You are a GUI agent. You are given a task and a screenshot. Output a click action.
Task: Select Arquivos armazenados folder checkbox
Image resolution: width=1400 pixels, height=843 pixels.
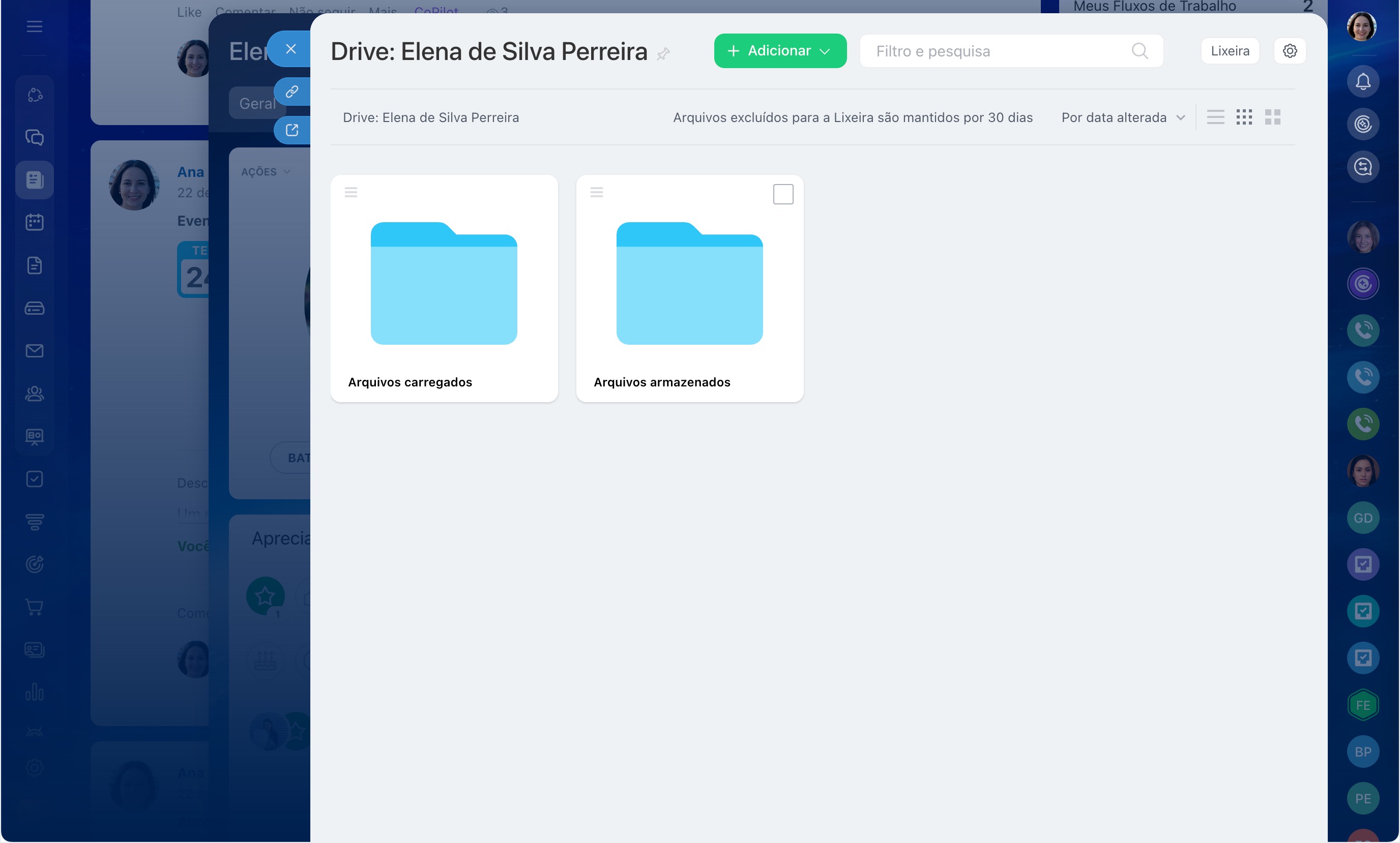click(782, 194)
